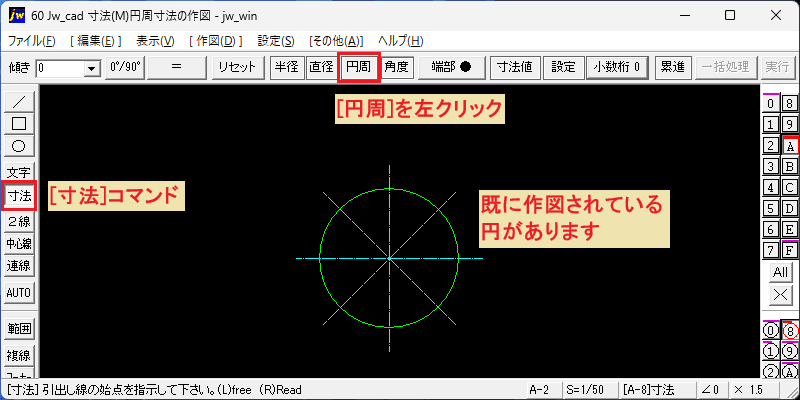Click the layer X cross button
800x400 pixels.
point(780,294)
